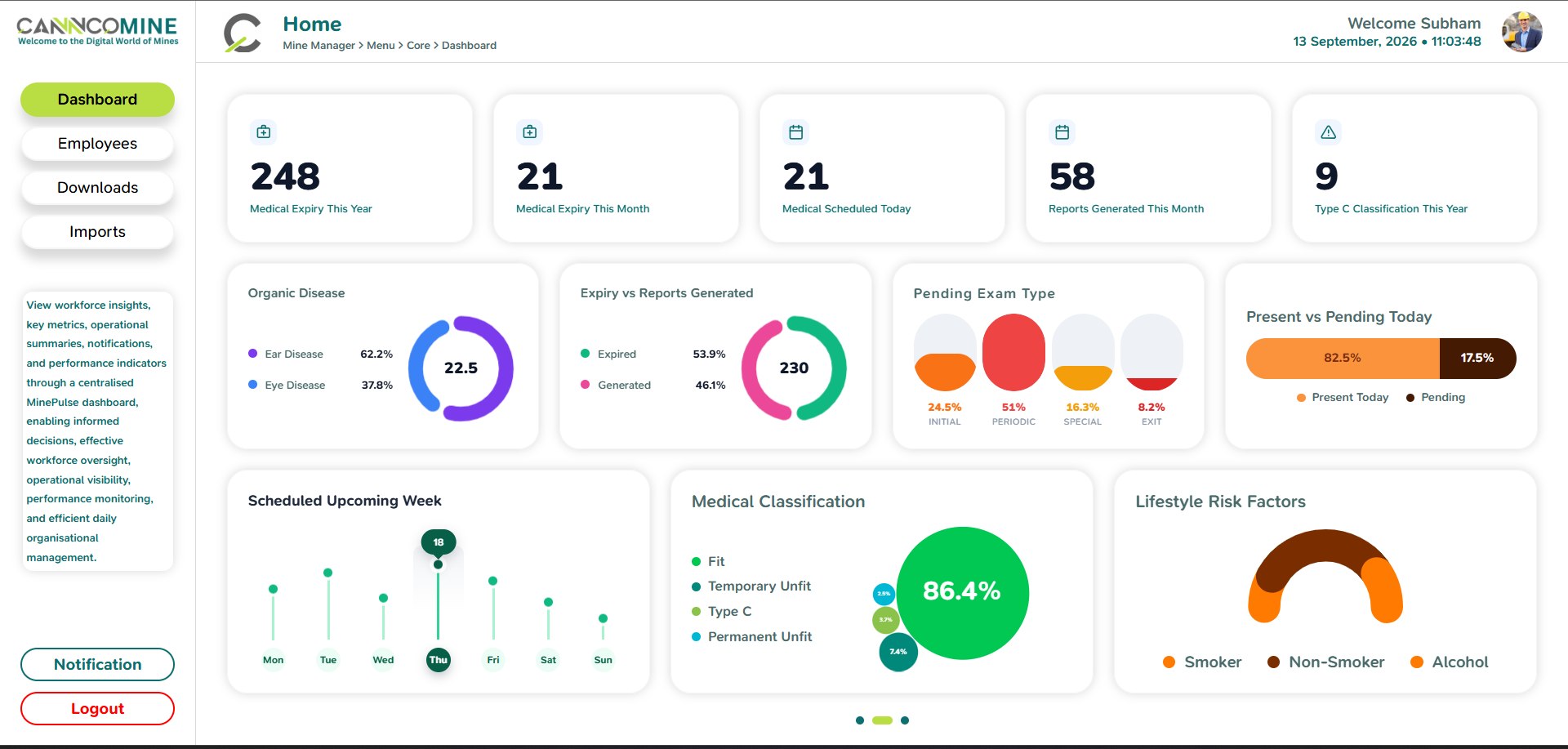Click the 18 tooltip above Thu
This screenshot has height=749, width=1568.
click(439, 542)
